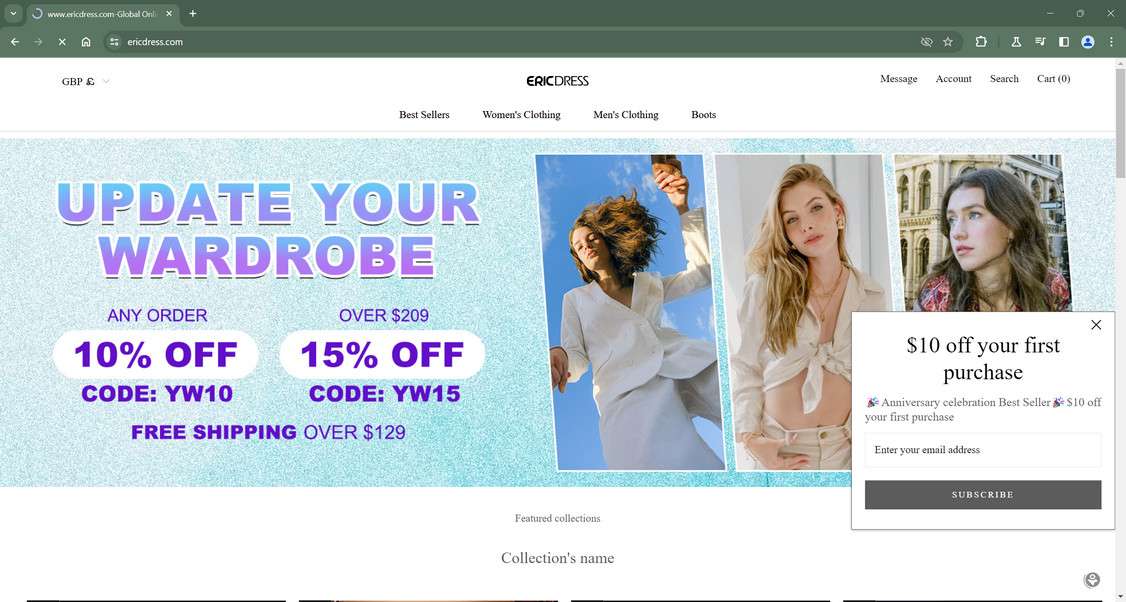Open the Women's Clothing menu
The width and height of the screenshot is (1126, 602).
click(x=521, y=114)
